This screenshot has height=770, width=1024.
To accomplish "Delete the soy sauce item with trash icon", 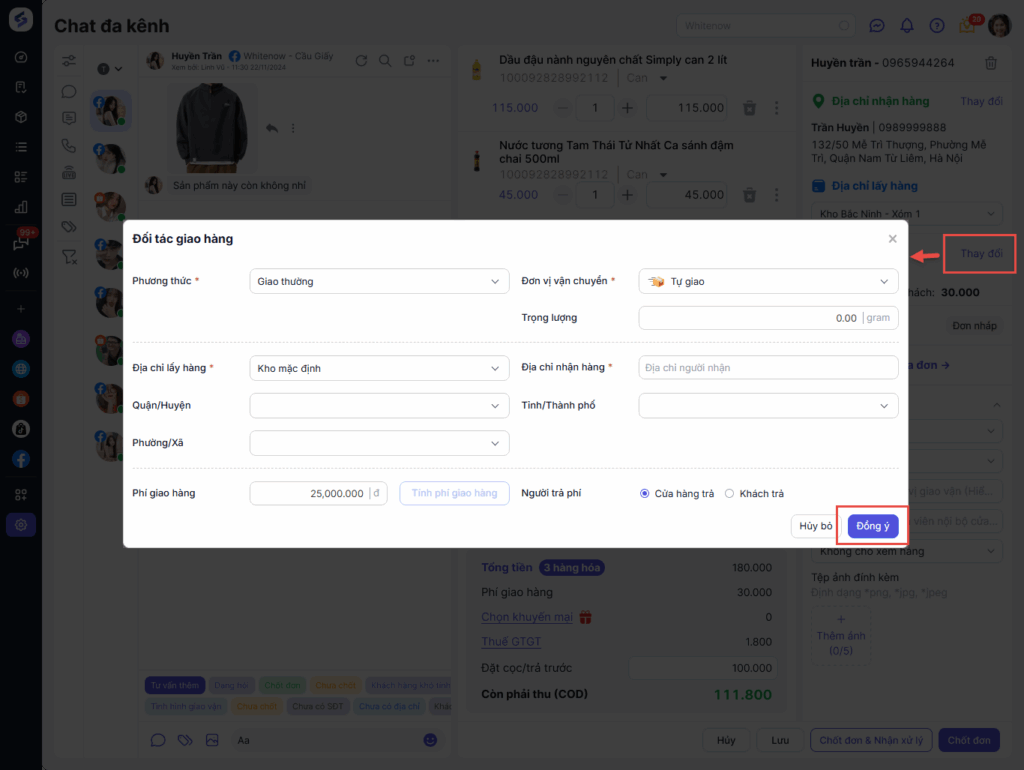I will click(749, 194).
